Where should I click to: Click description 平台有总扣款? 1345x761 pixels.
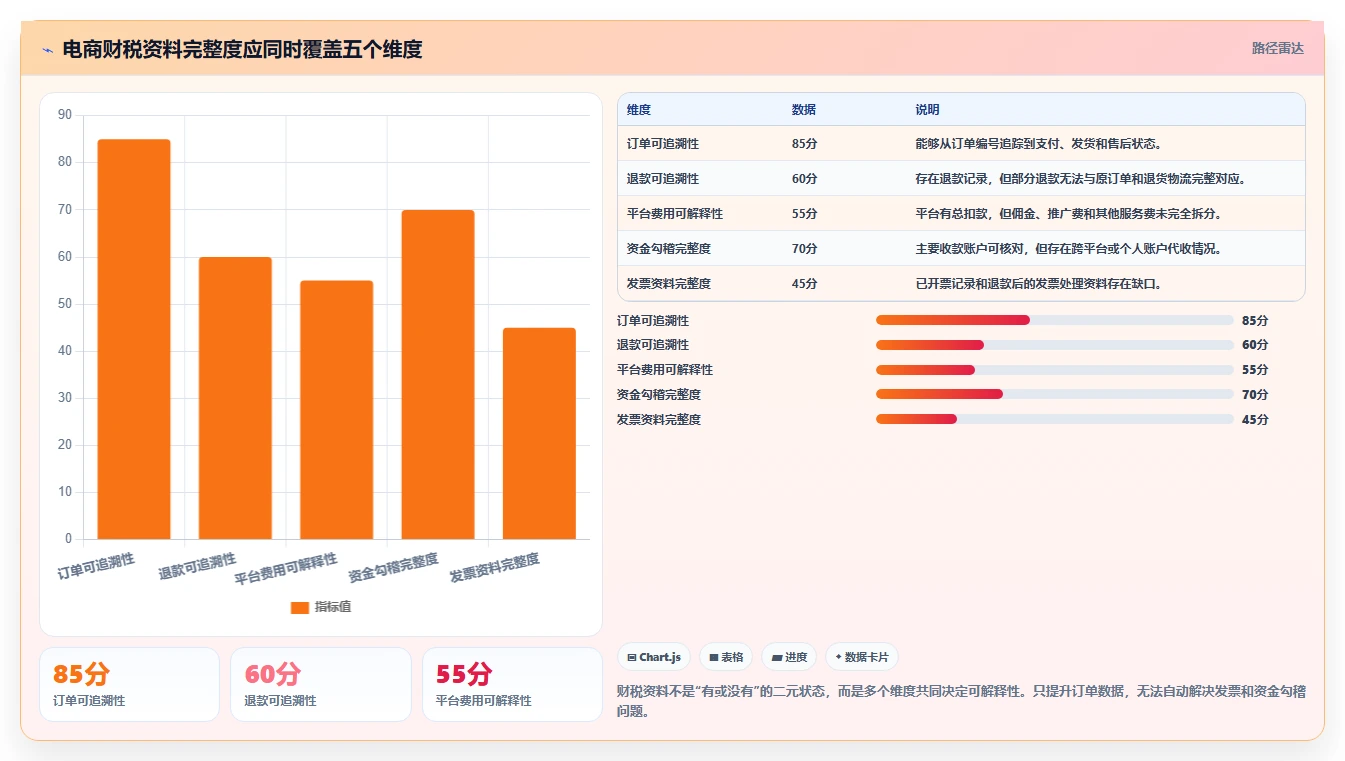[x=1068, y=214]
